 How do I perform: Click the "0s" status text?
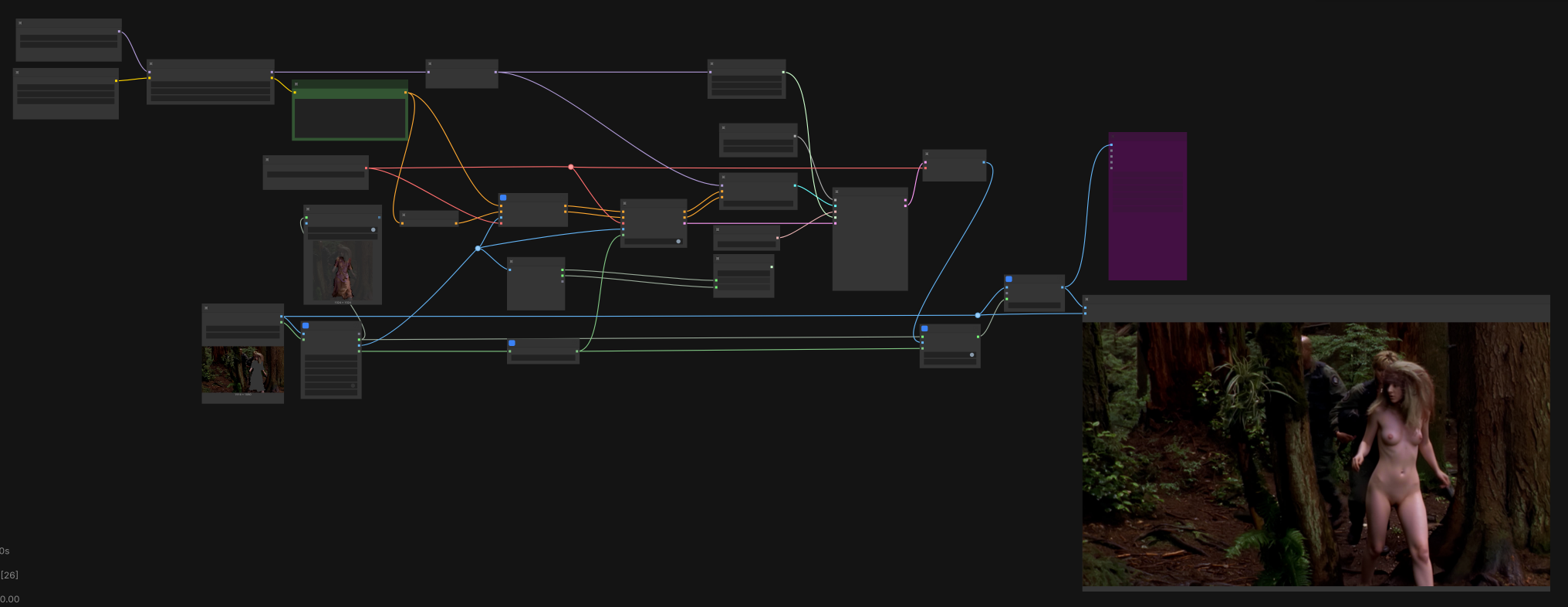[x=5, y=551]
